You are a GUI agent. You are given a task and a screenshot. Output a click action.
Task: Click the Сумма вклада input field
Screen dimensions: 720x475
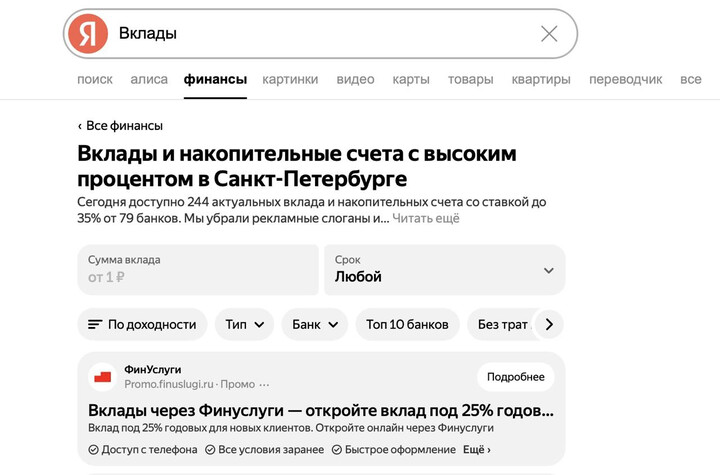(198, 270)
